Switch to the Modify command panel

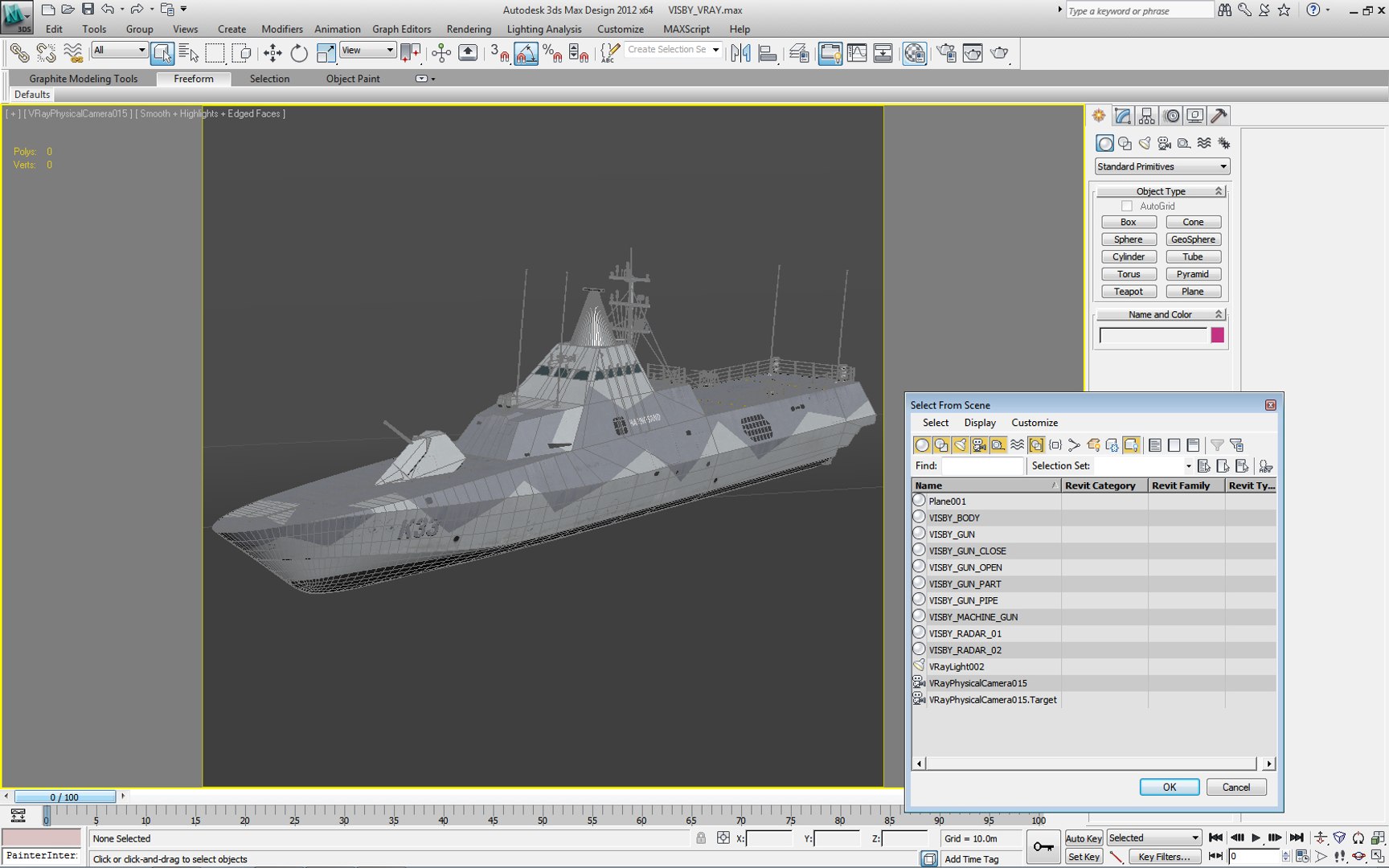point(1123,116)
